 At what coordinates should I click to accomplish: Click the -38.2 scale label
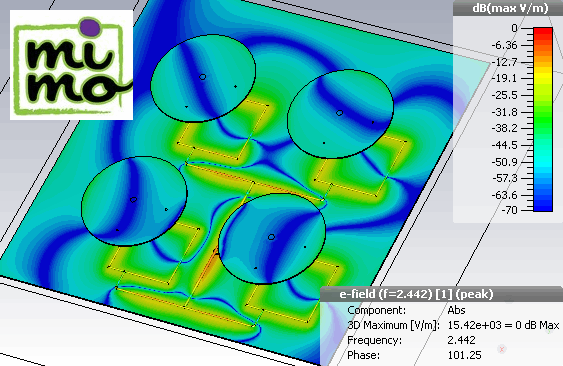[504, 128]
